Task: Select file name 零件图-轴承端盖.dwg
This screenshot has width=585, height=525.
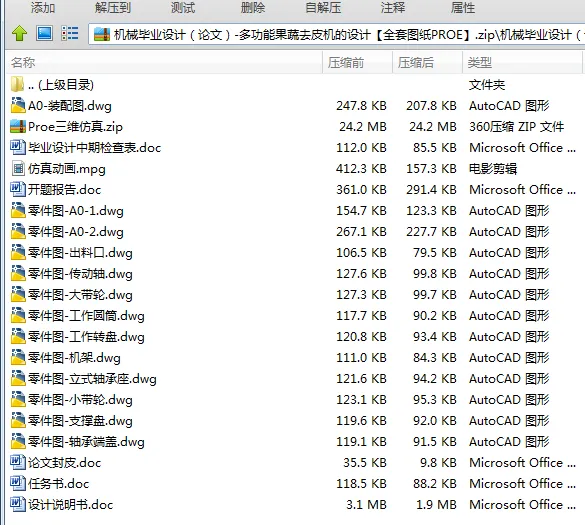Action: click(x=86, y=442)
